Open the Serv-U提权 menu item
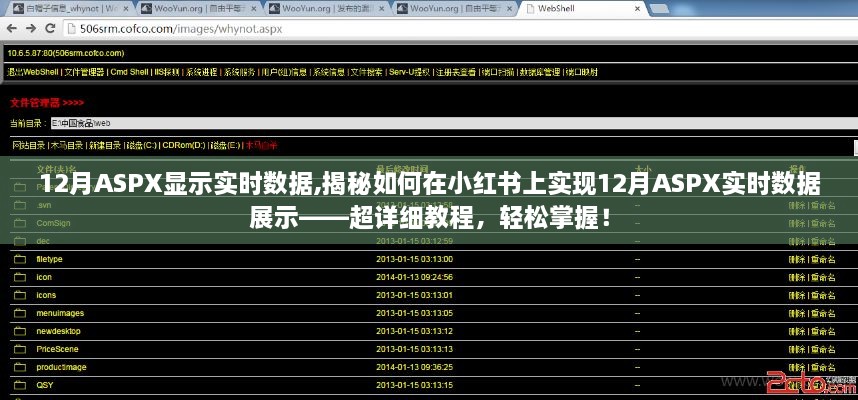This screenshot has width=858, height=400. click(409, 72)
